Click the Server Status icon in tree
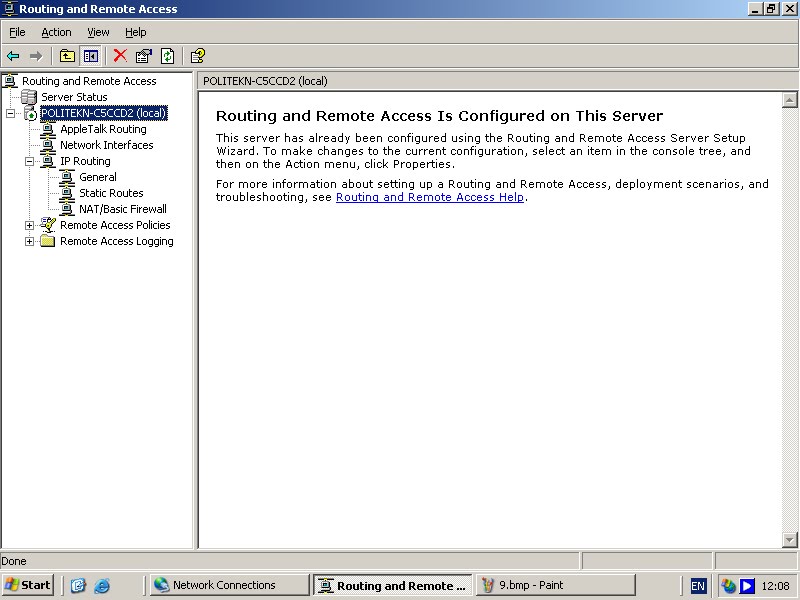The image size is (800, 600). 29,97
